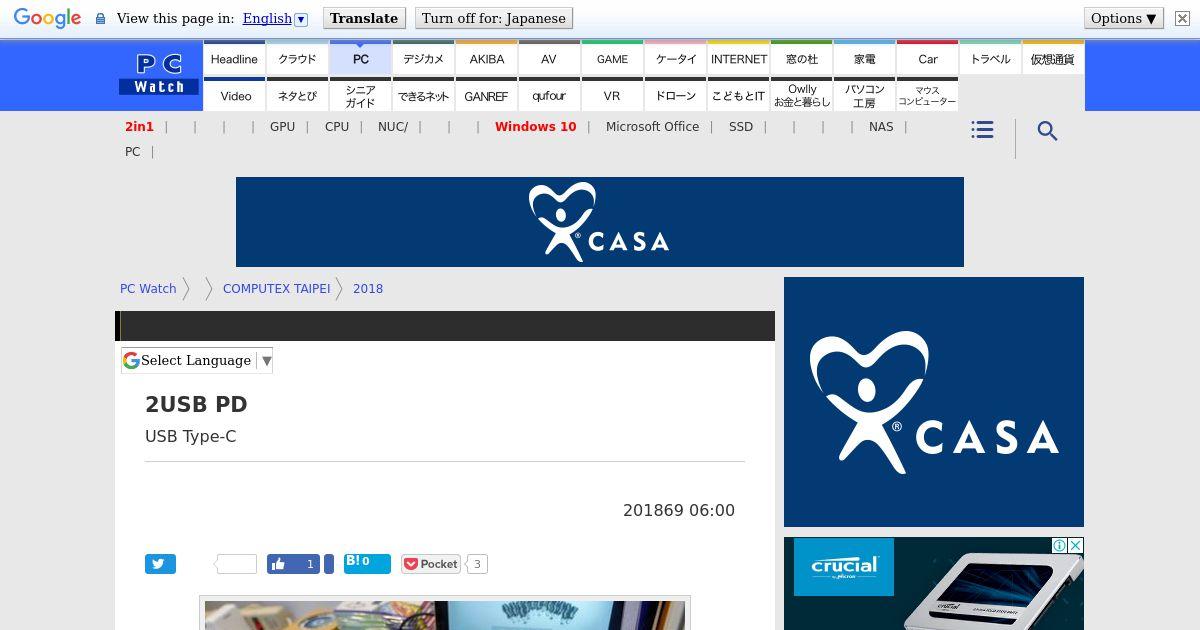Click the Pocket count showing 3

pyautogui.click(x=477, y=564)
